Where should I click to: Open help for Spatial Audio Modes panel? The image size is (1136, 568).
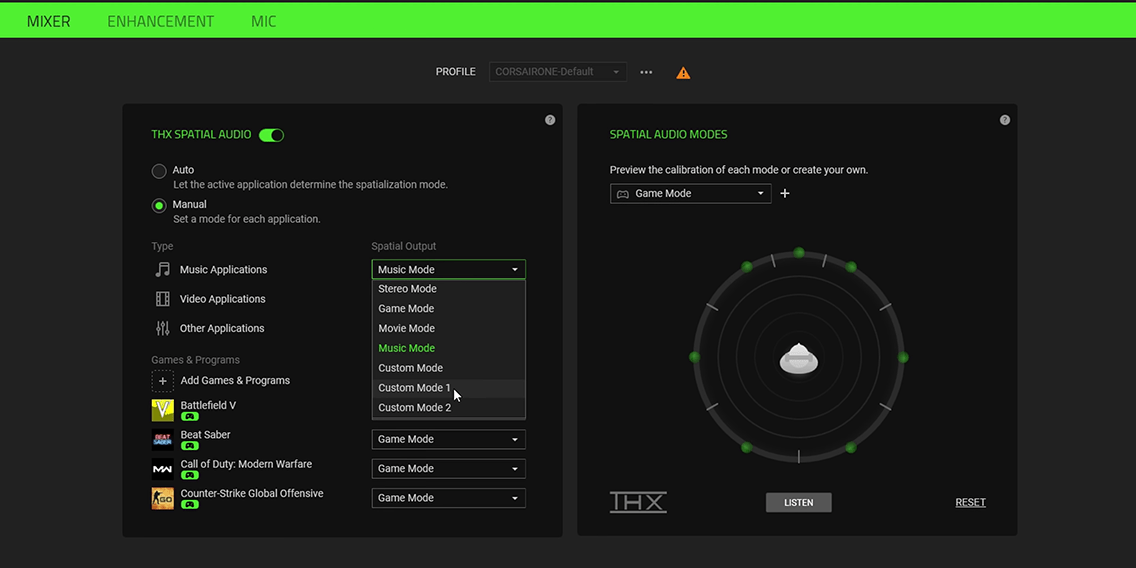pos(1005,120)
